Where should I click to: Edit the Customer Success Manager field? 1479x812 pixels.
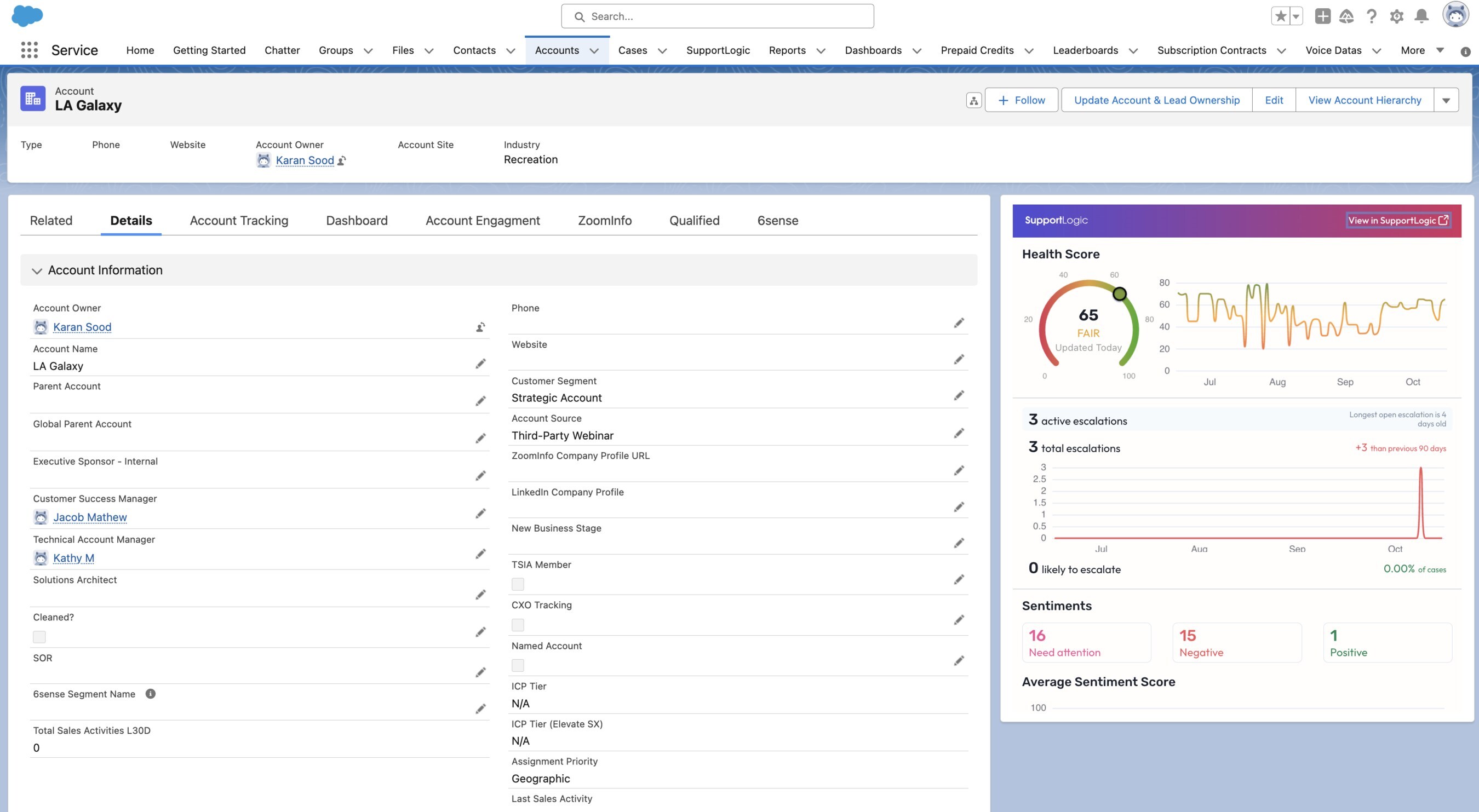pyautogui.click(x=480, y=514)
